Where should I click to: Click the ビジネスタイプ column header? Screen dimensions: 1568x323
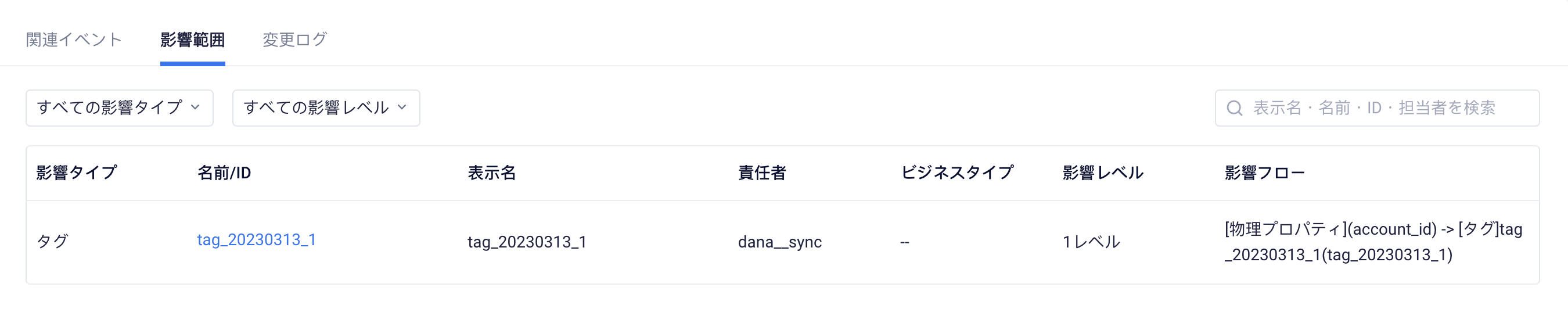[957, 173]
